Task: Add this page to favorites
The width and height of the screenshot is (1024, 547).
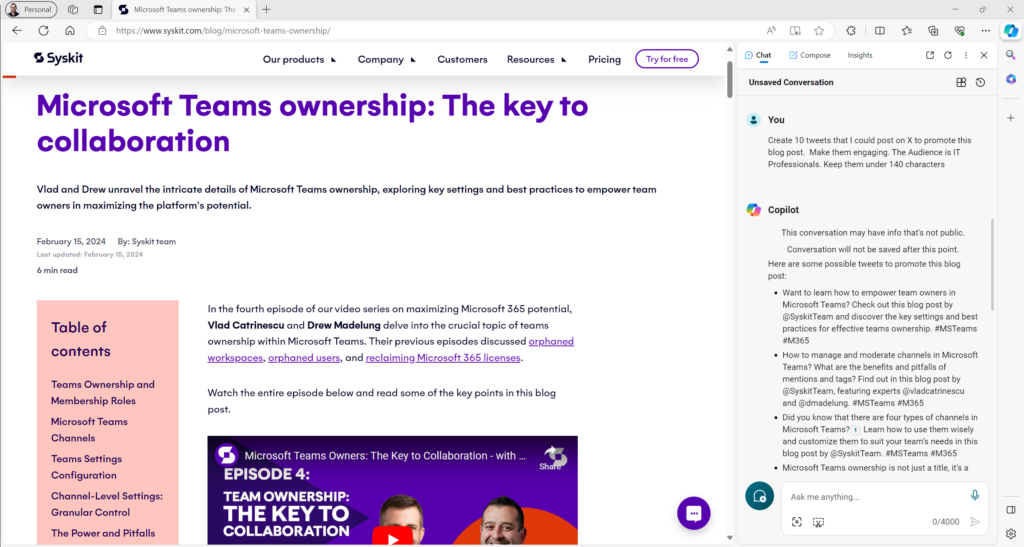Action: click(819, 30)
